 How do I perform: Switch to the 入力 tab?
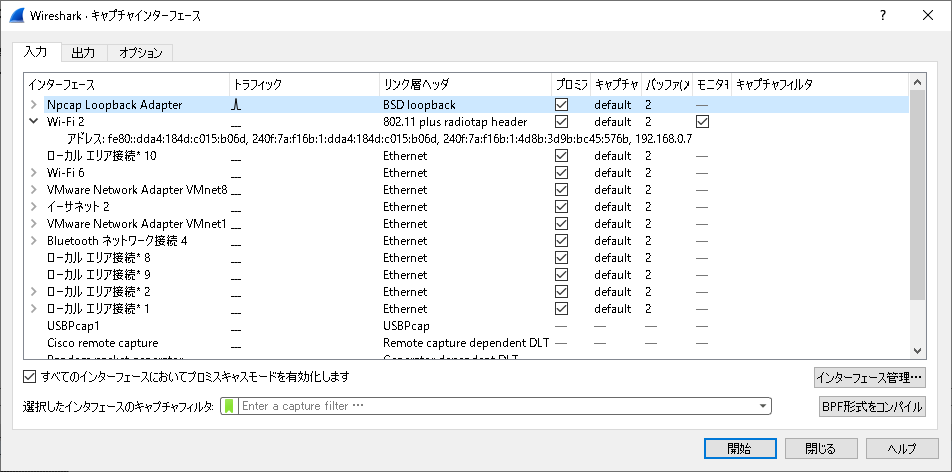tap(35, 52)
